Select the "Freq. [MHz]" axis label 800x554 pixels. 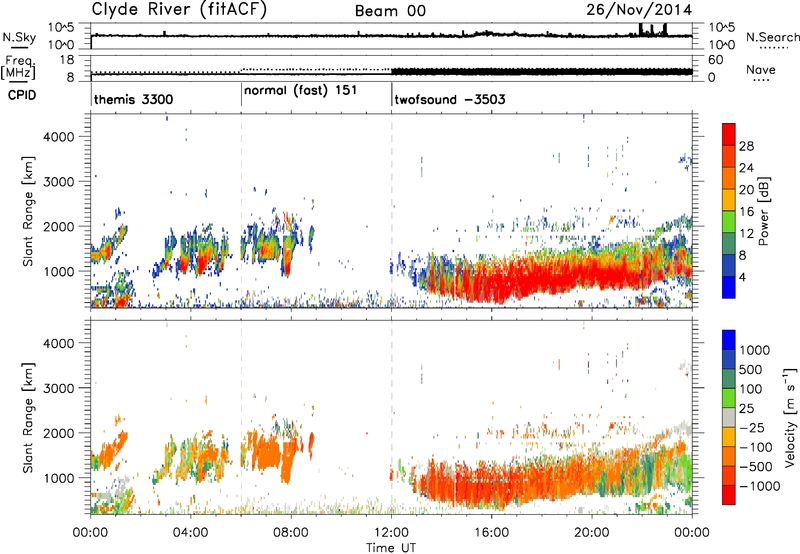[18, 67]
